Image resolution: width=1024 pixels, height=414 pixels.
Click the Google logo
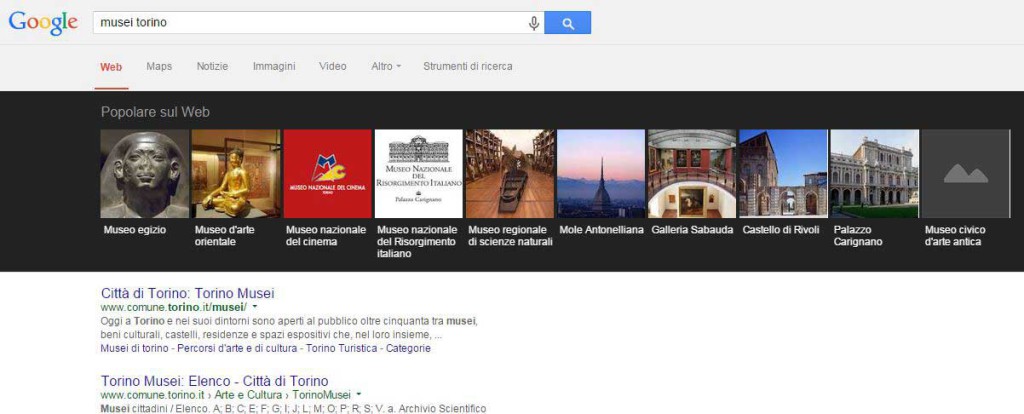(x=43, y=22)
